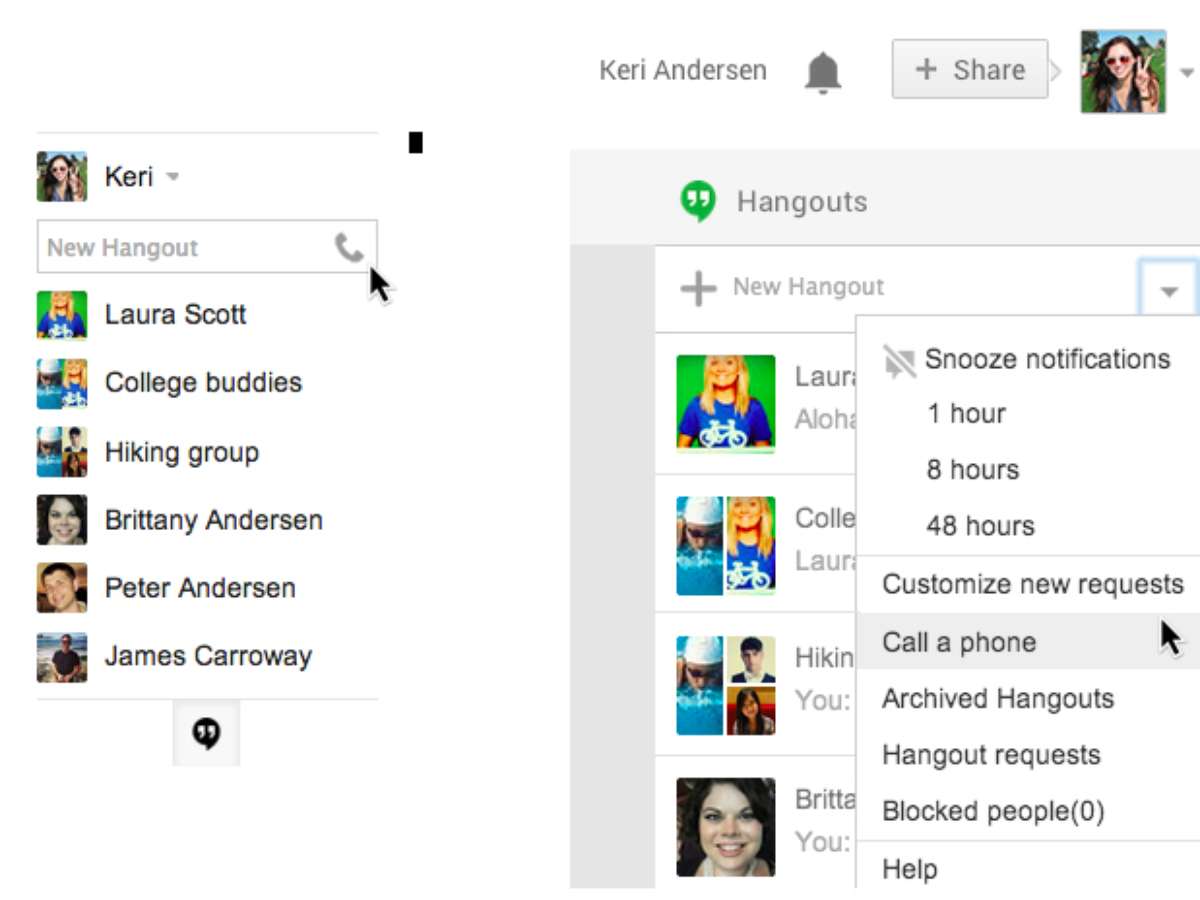
Task: Click the plus icon beside New Hangout
Action: 698,288
